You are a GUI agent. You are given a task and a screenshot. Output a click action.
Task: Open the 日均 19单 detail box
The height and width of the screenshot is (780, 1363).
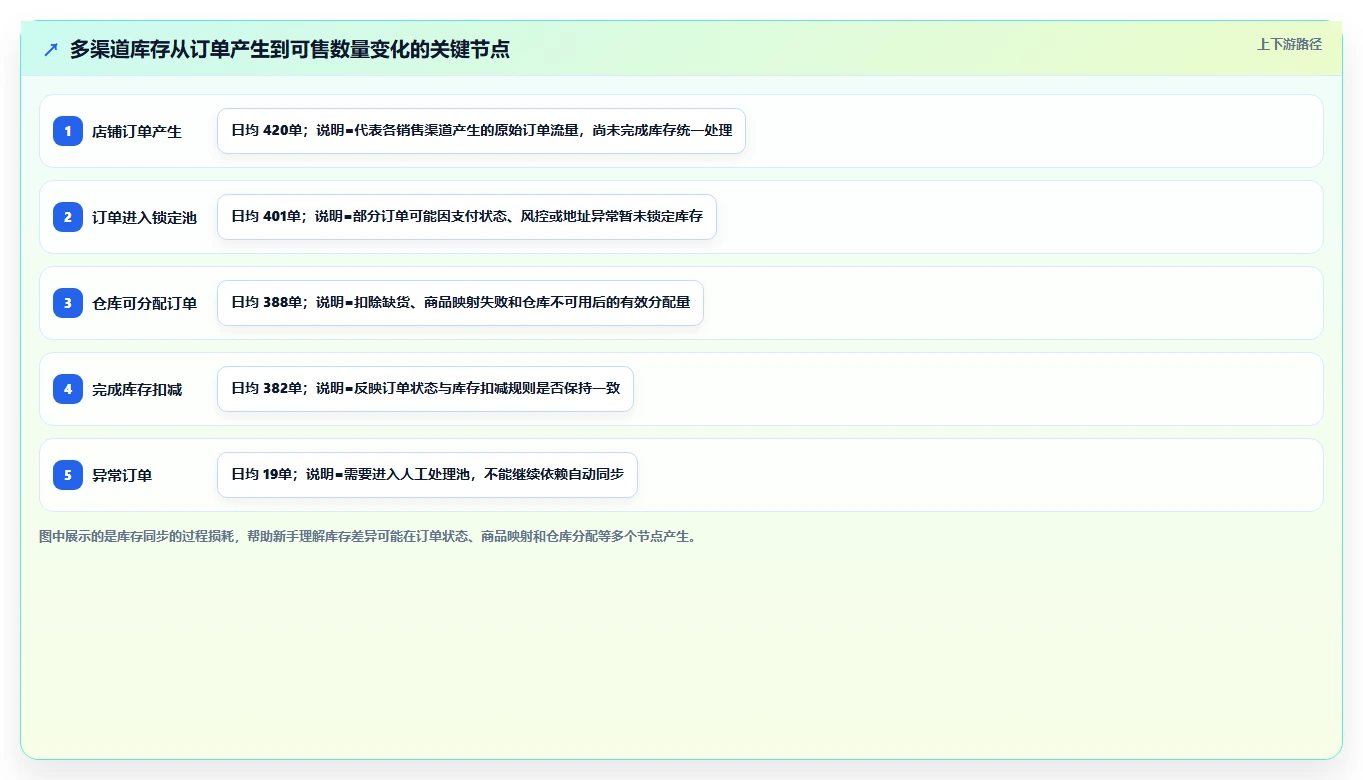coord(427,475)
